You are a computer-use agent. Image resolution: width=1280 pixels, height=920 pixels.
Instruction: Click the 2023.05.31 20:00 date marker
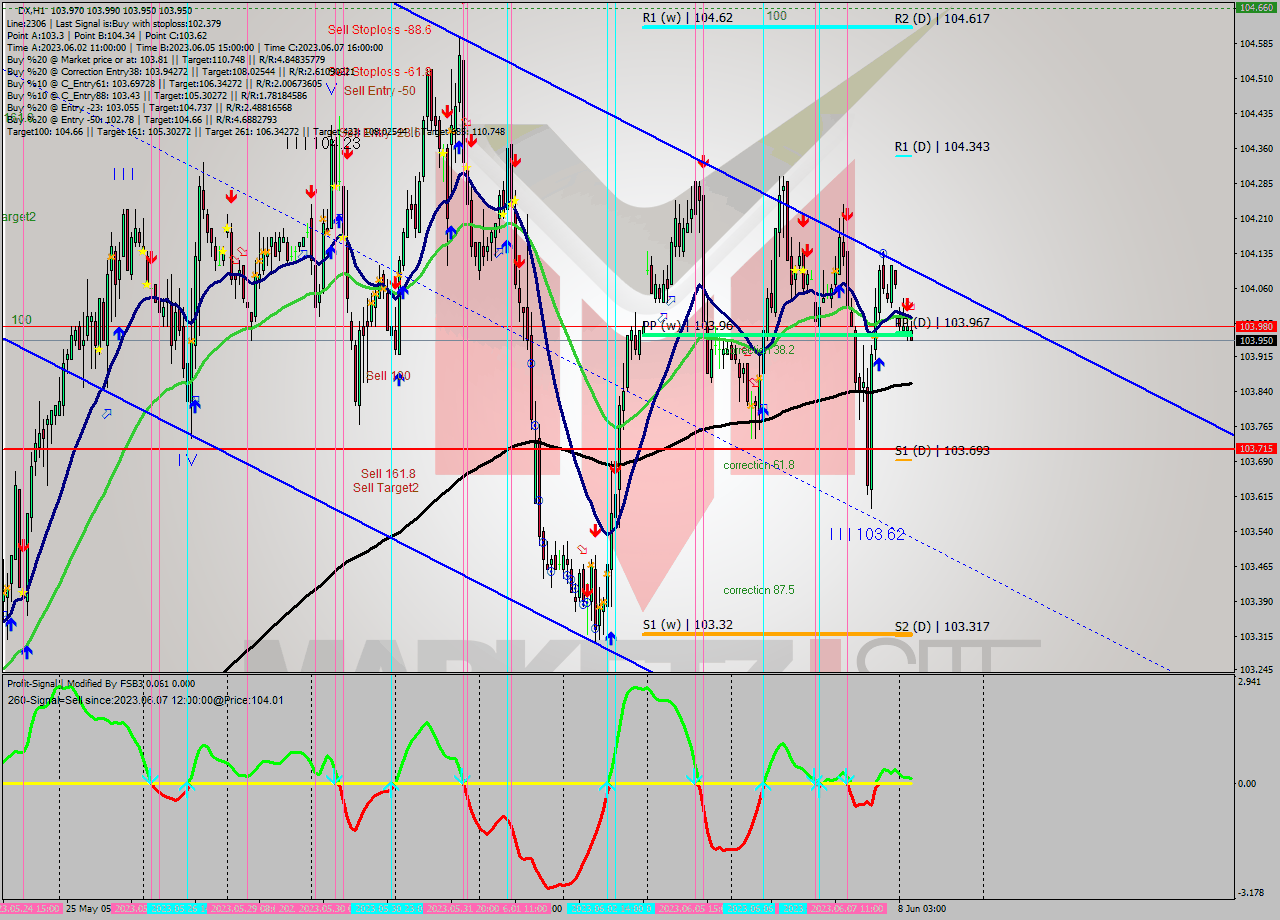(x=463, y=909)
